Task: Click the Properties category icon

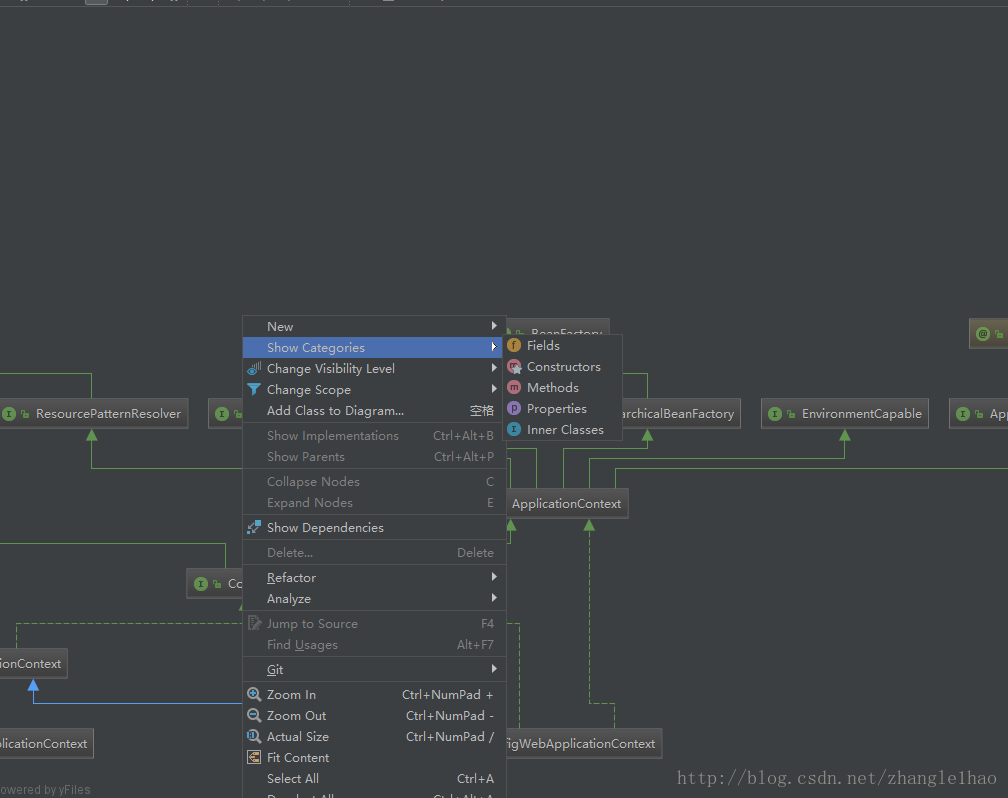Action: (514, 408)
